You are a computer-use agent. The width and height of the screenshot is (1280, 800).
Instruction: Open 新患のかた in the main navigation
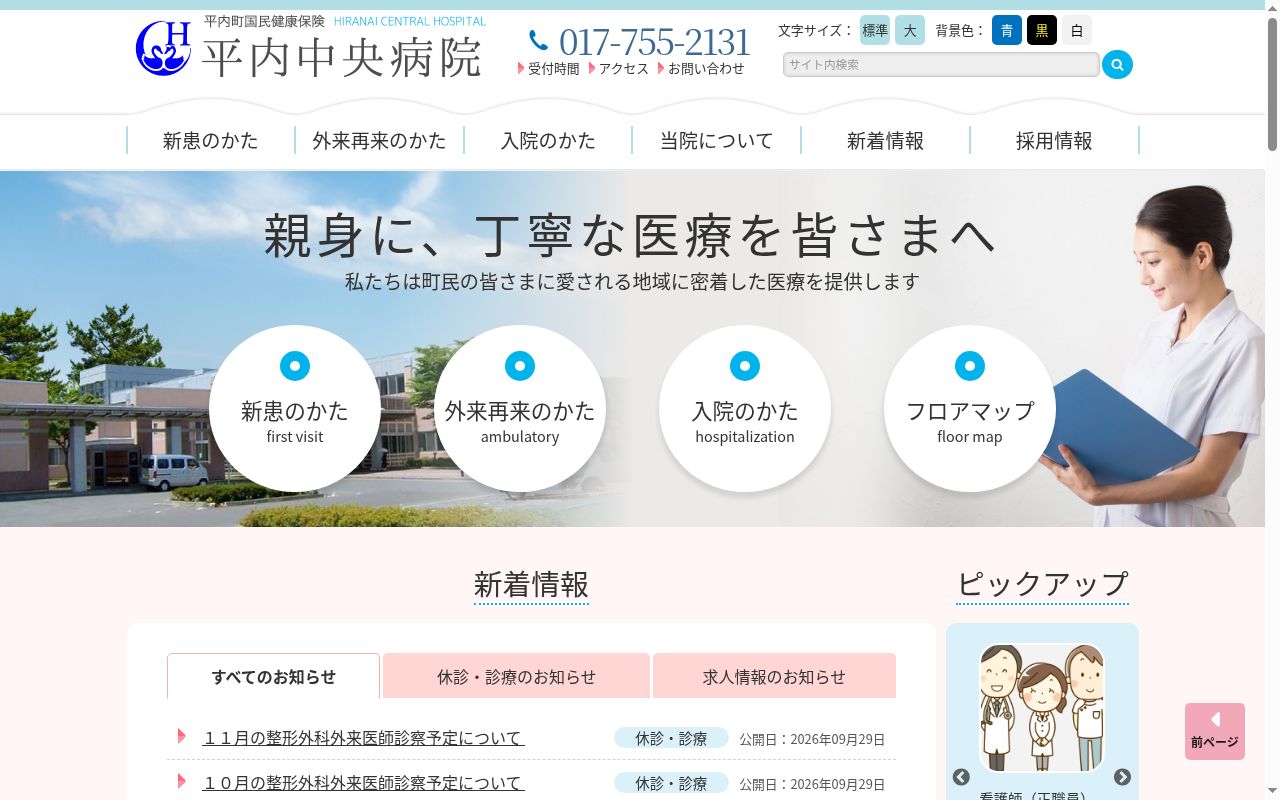211,141
